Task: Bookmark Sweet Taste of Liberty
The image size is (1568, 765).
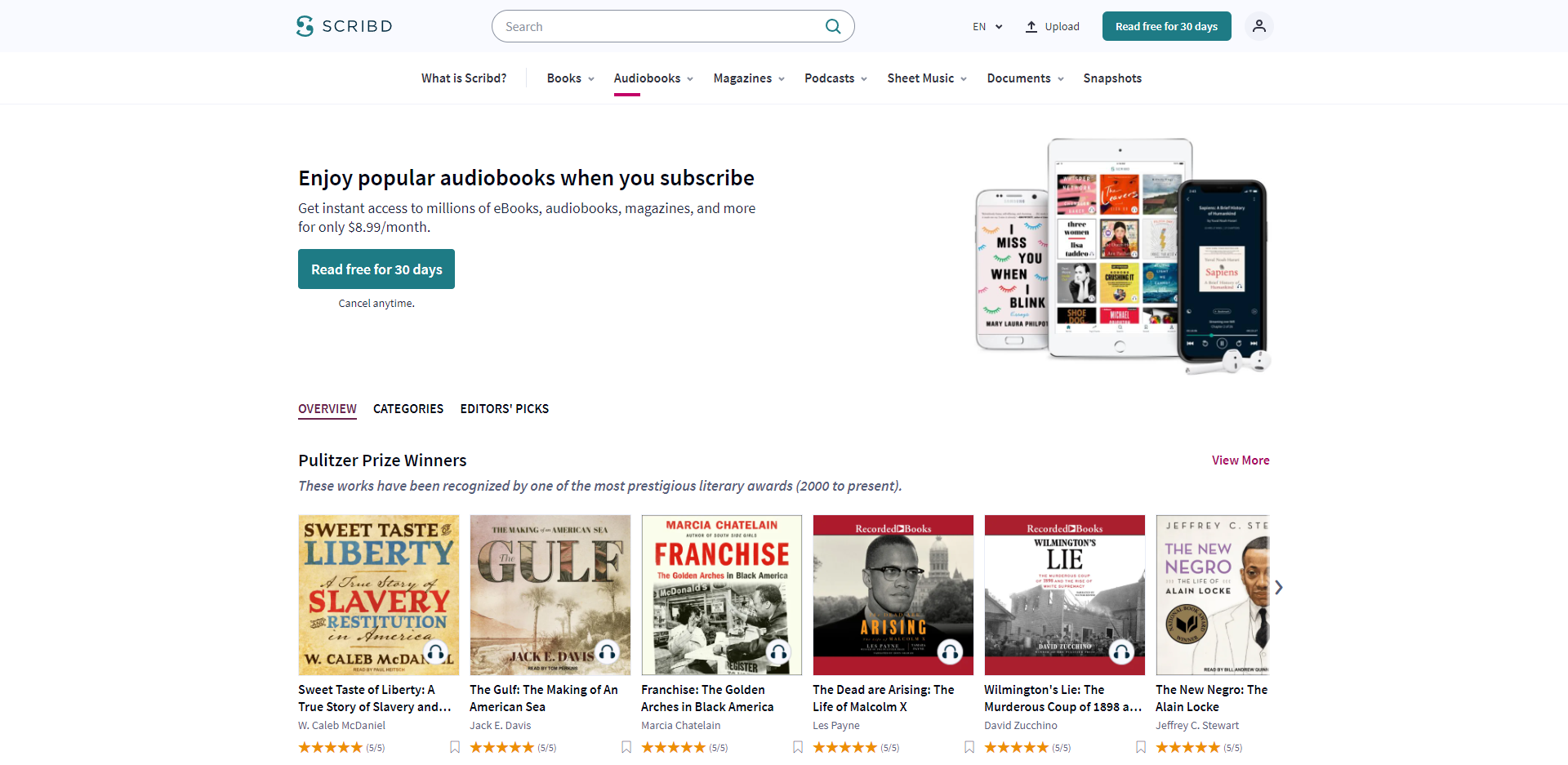Action: click(455, 747)
